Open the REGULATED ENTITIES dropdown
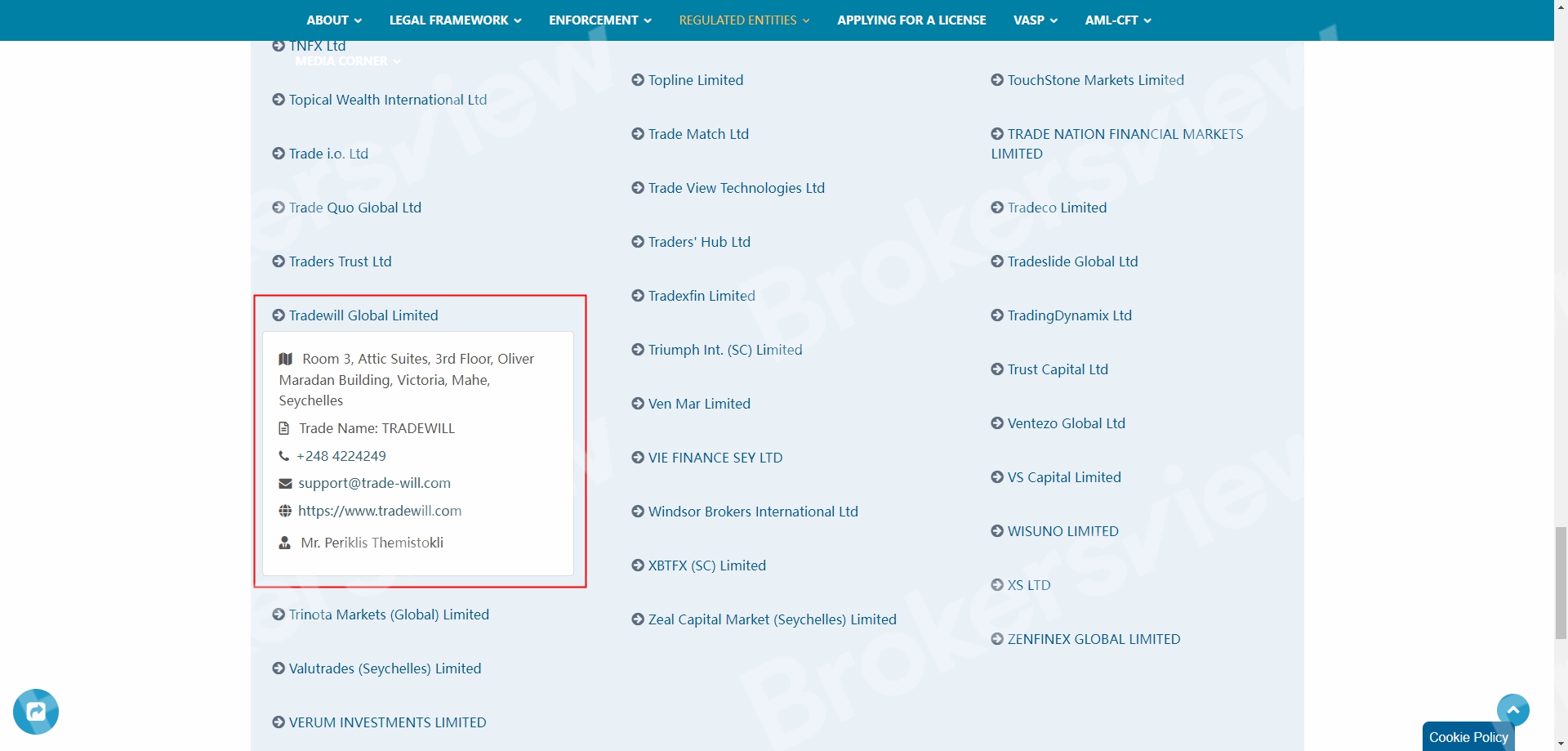 pos(744,20)
